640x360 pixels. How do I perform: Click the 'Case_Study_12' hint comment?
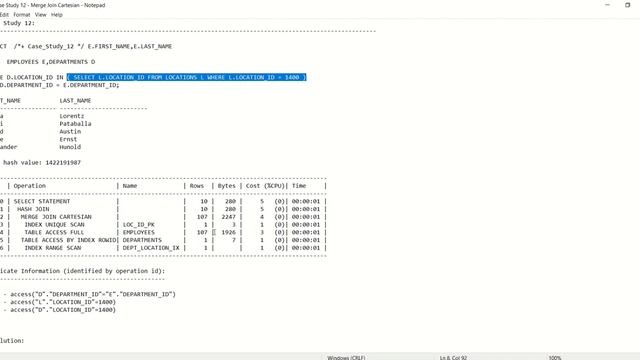click(x=49, y=46)
